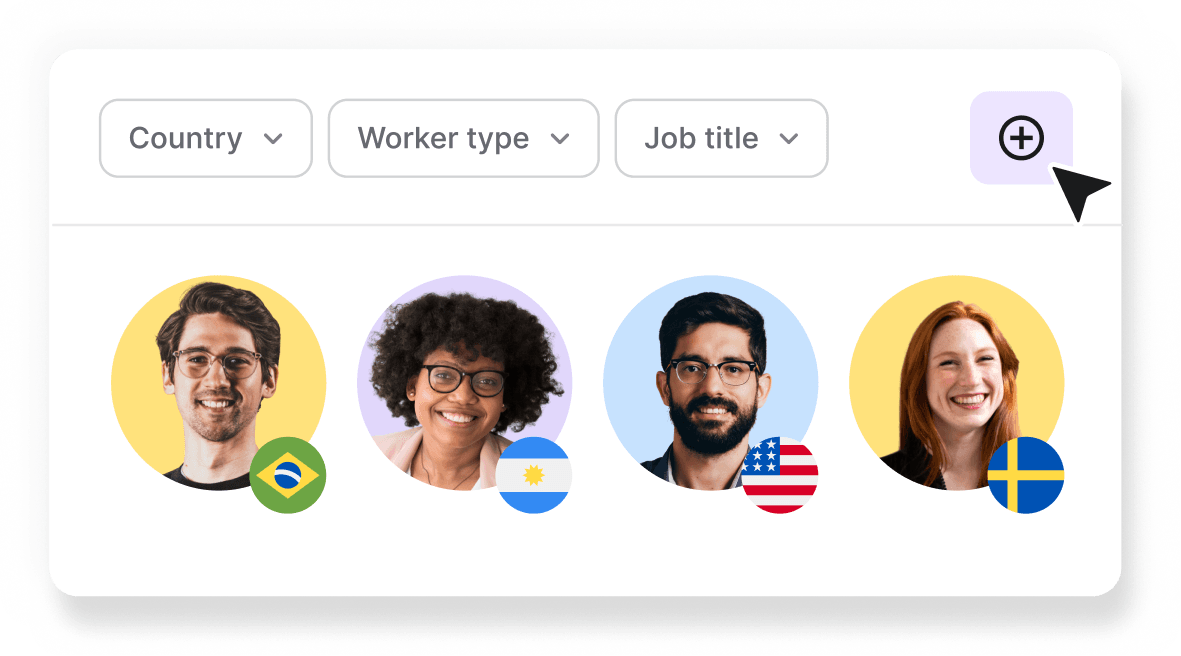Click the Country label text

(x=185, y=139)
